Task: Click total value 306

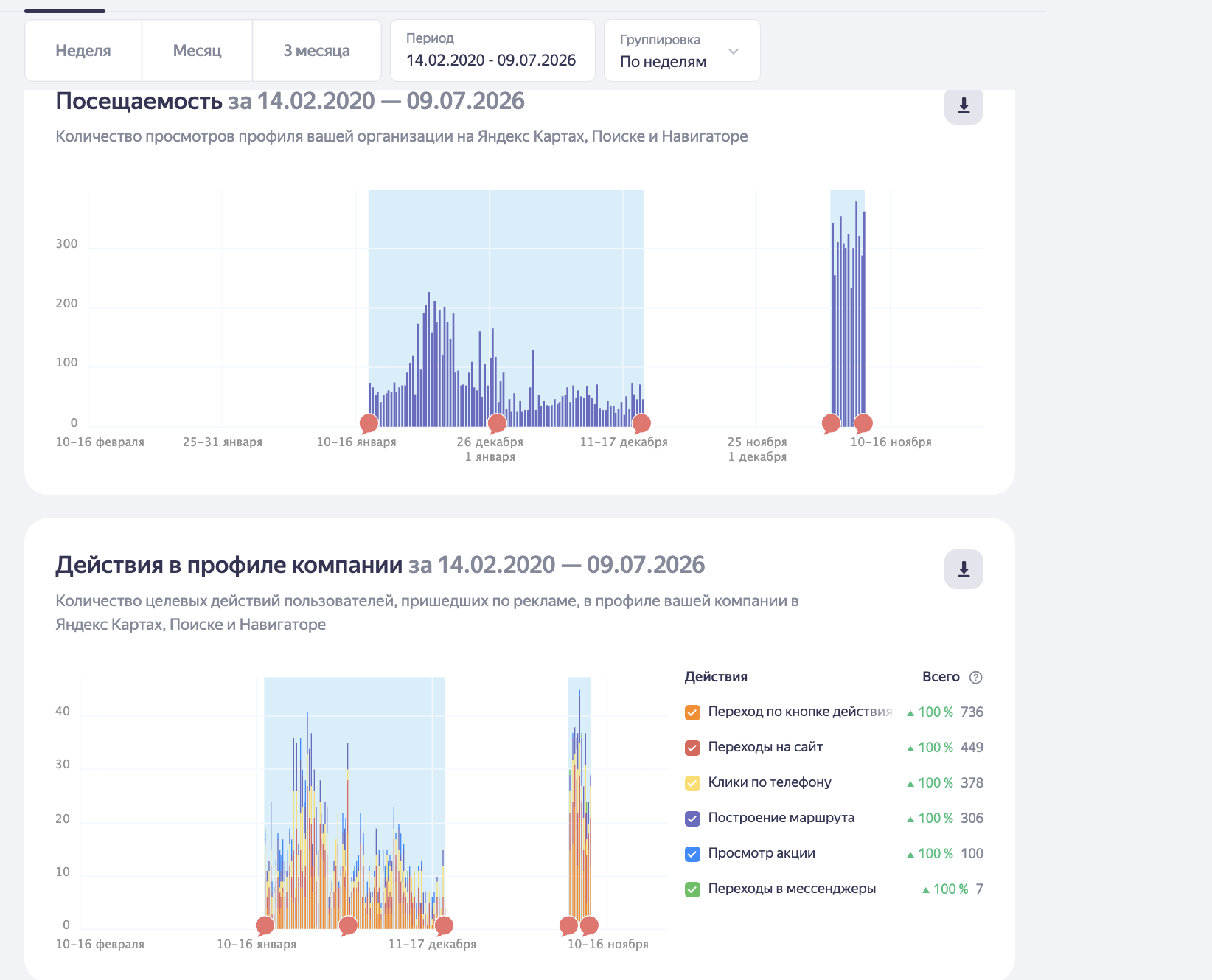Action: pyautogui.click(x=972, y=819)
